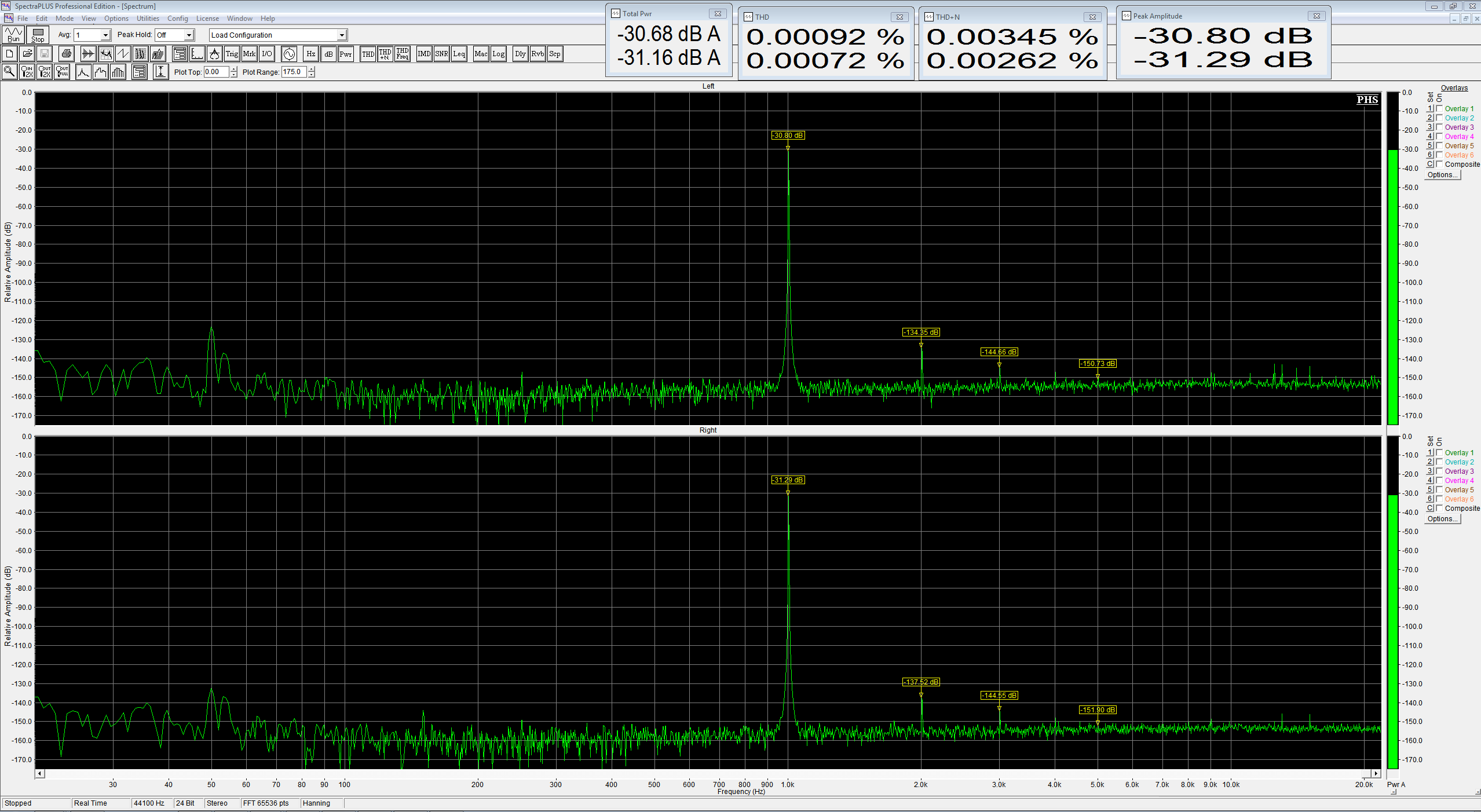Enable Overlay 2 checkbox in Left panel

1439,118
